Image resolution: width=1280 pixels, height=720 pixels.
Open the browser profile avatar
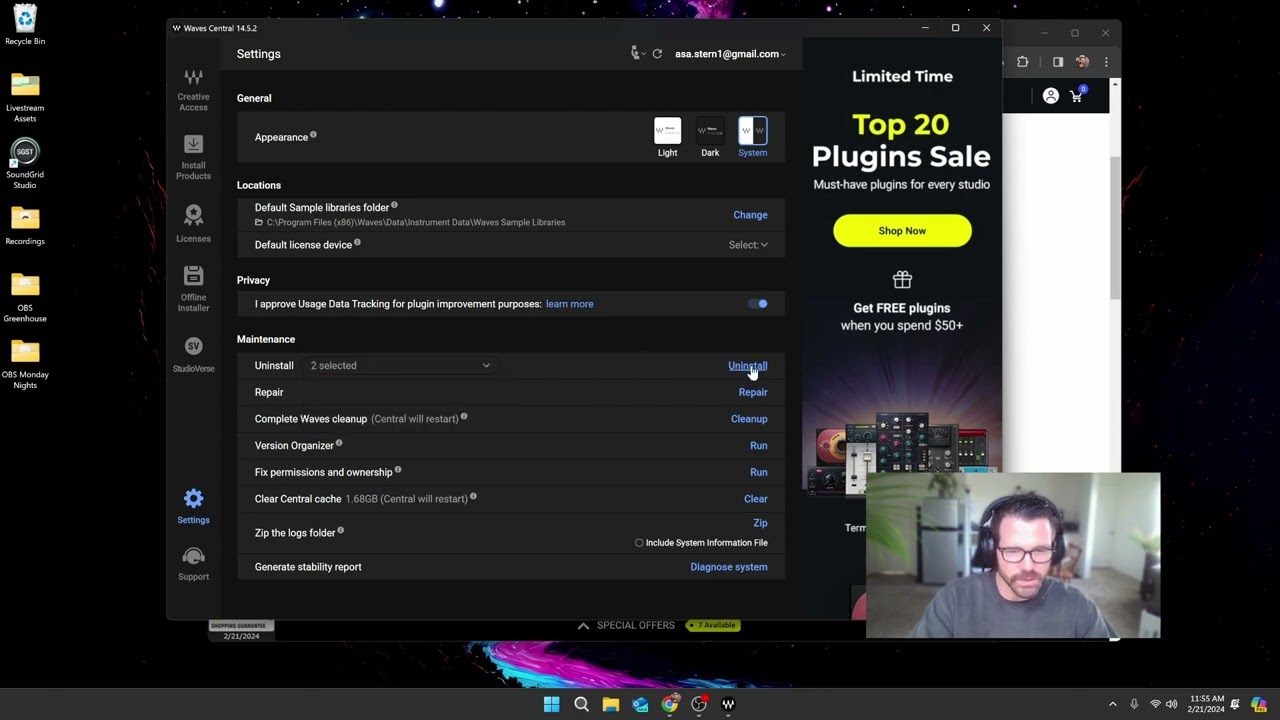click(x=1082, y=62)
